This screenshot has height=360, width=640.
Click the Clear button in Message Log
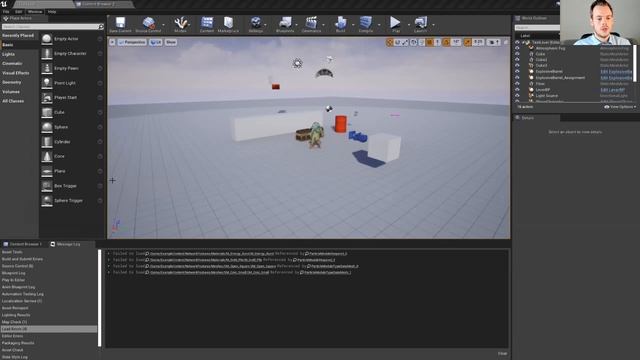(502, 353)
